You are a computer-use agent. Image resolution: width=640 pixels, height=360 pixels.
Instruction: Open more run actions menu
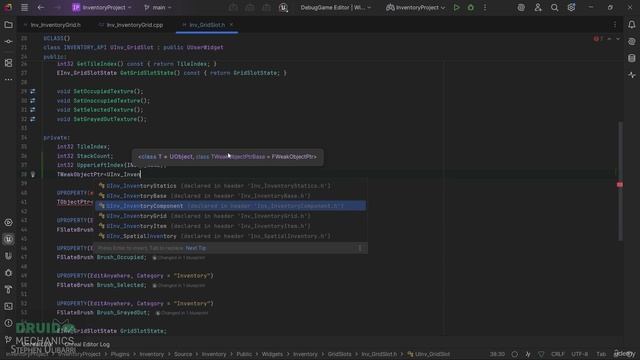485,7
